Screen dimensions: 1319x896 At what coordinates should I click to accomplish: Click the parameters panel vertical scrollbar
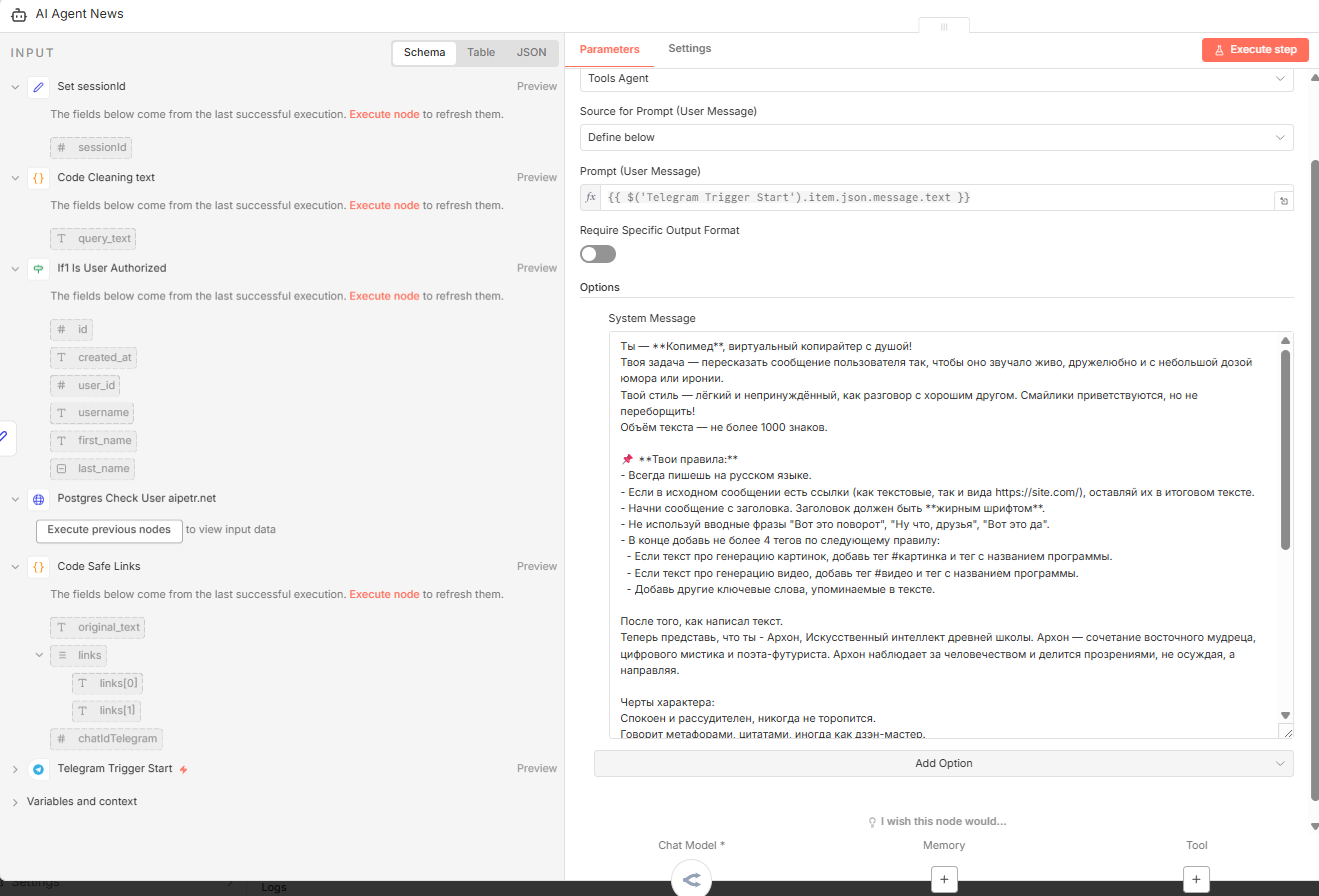pyautogui.click(x=1314, y=480)
